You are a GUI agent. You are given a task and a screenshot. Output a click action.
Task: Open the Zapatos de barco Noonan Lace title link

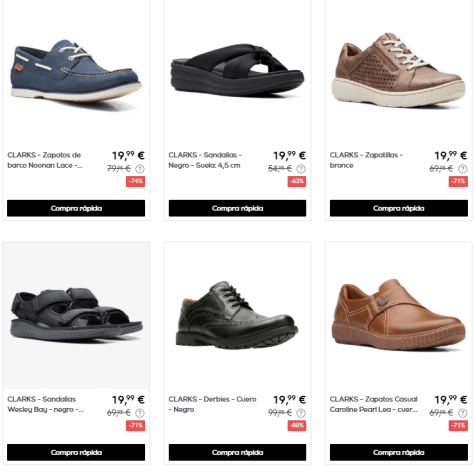click(x=45, y=160)
